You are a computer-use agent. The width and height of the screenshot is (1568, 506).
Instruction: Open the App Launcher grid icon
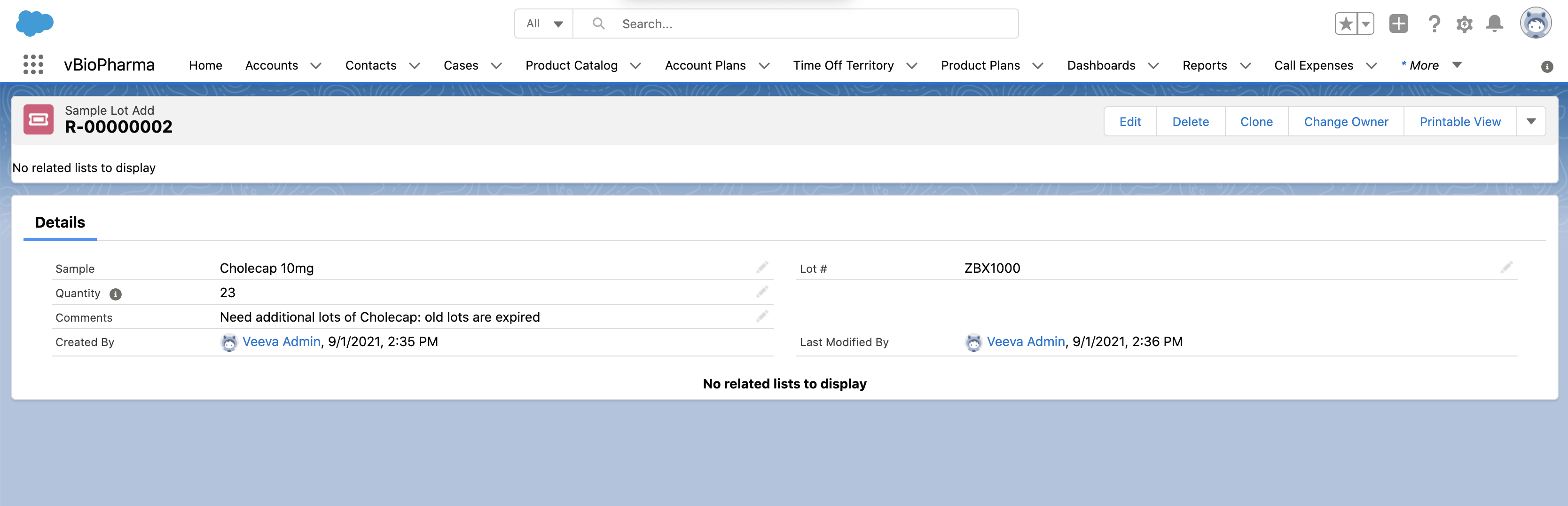(33, 64)
